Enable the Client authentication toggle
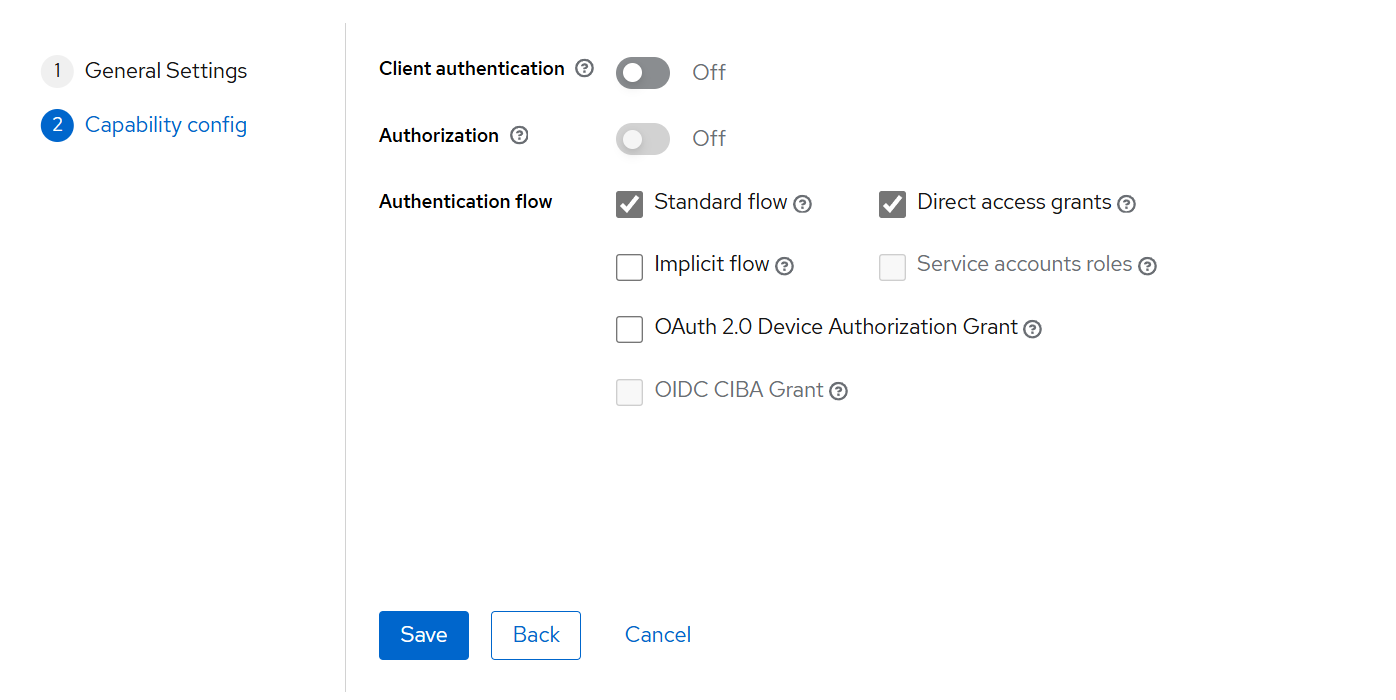The width and height of the screenshot is (1396, 700). tap(642, 72)
